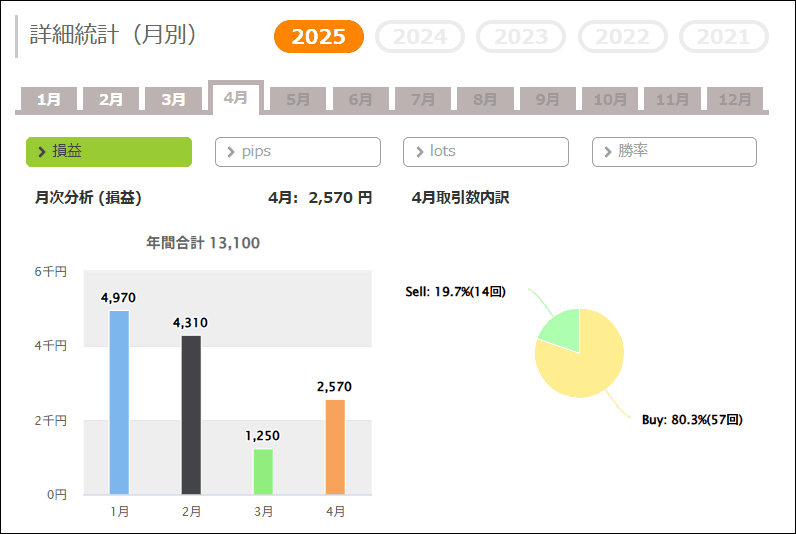The width and height of the screenshot is (796, 534).
Task: Click the Sell: 19.7%(14回) label
Action: [x=455, y=292]
